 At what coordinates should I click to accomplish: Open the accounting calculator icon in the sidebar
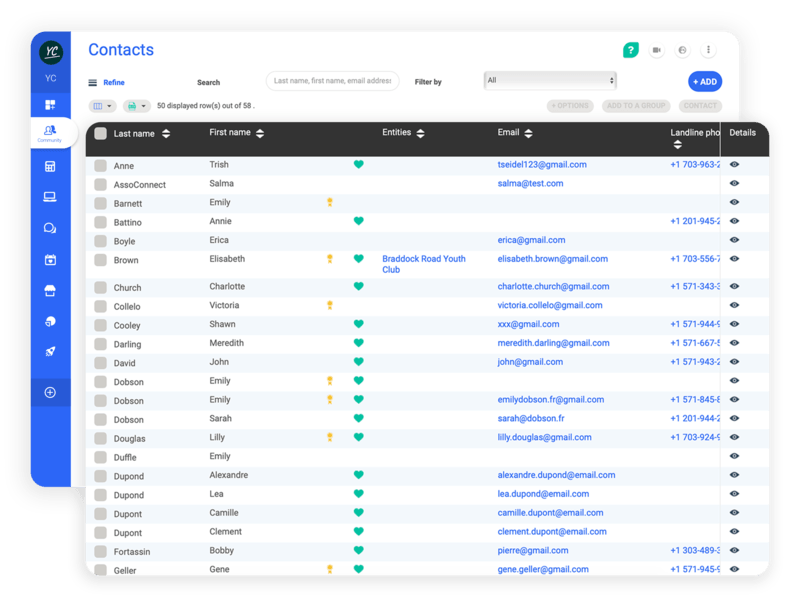tap(50, 166)
